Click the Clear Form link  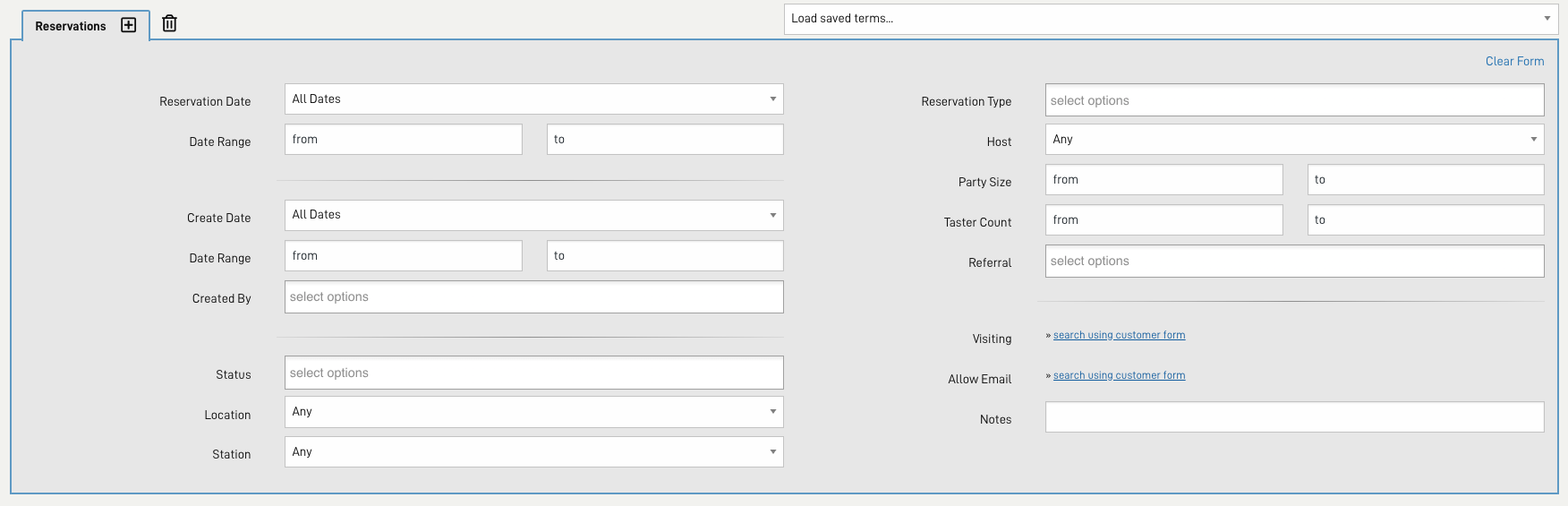coord(1514,61)
